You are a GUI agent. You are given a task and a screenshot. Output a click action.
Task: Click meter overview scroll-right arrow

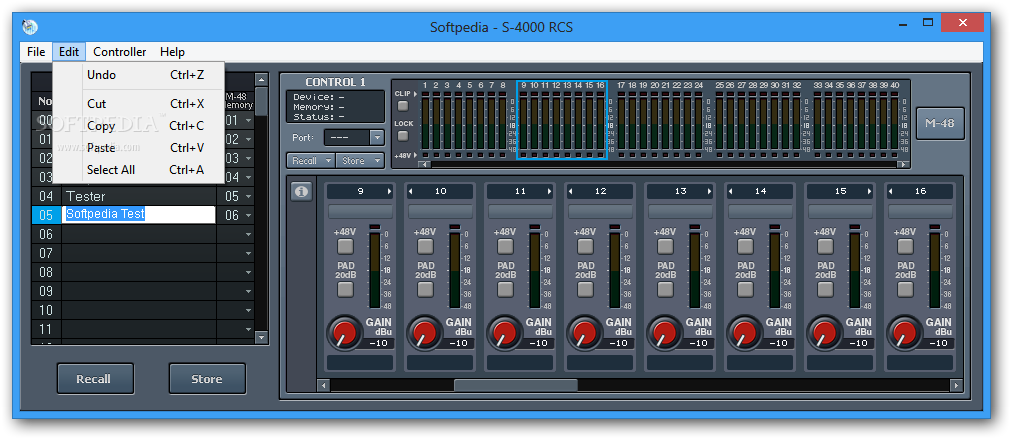point(903,164)
